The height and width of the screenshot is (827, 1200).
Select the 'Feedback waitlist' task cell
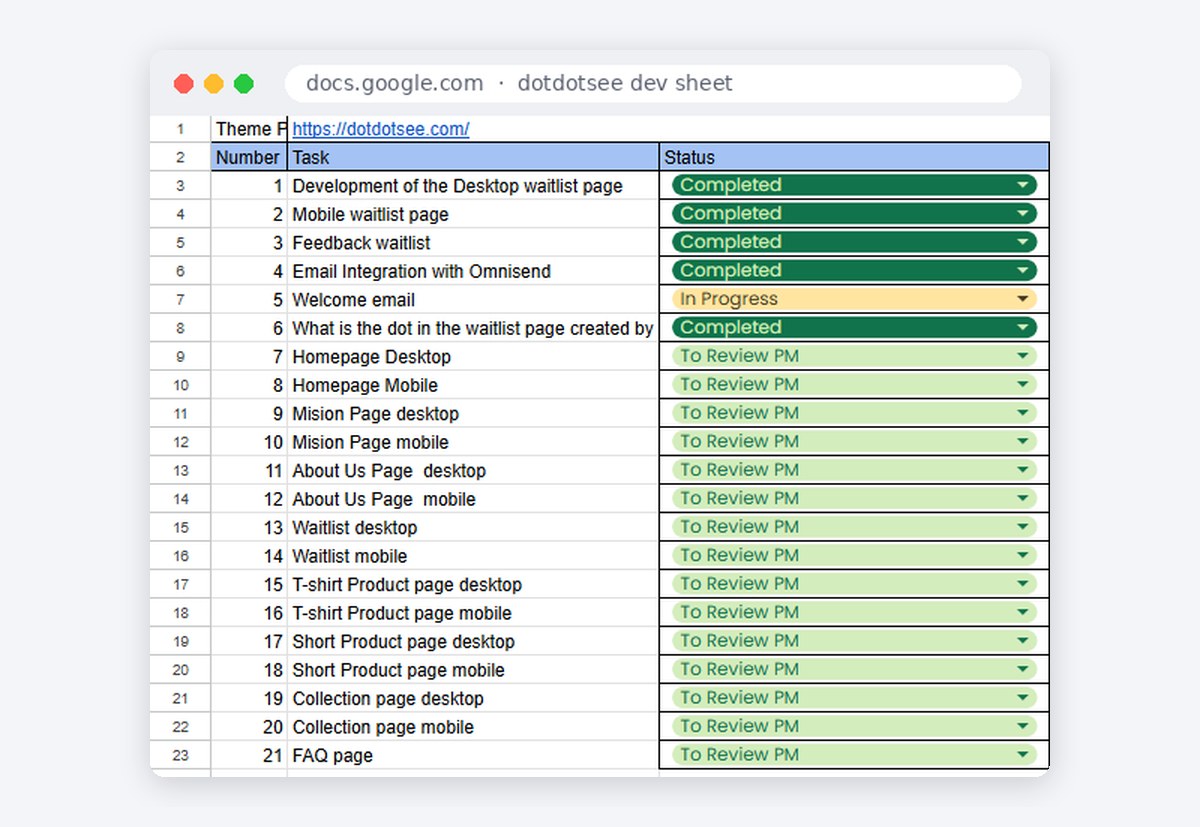point(473,243)
